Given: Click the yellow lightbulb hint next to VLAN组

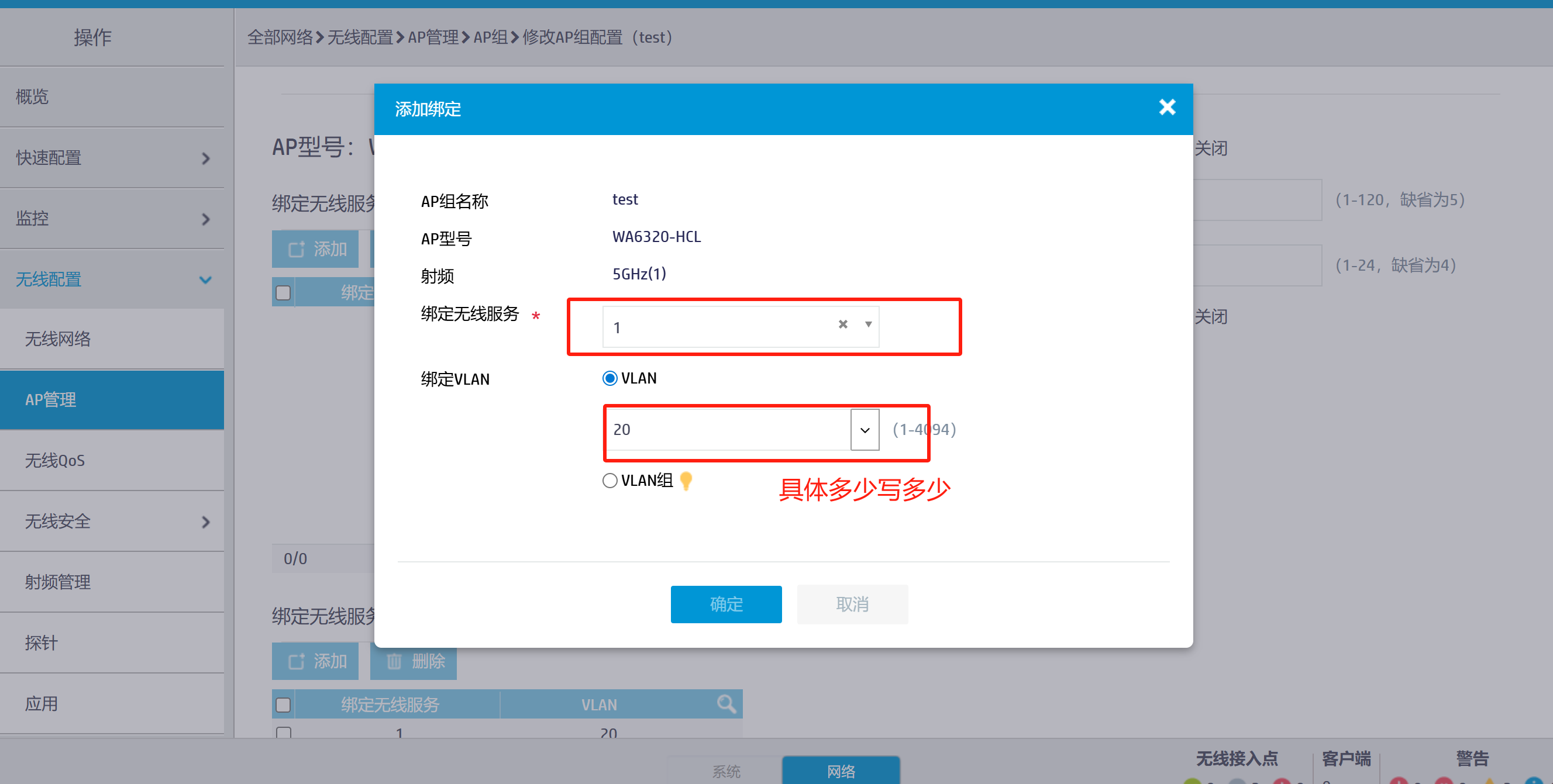Looking at the screenshot, I should [x=686, y=481].
